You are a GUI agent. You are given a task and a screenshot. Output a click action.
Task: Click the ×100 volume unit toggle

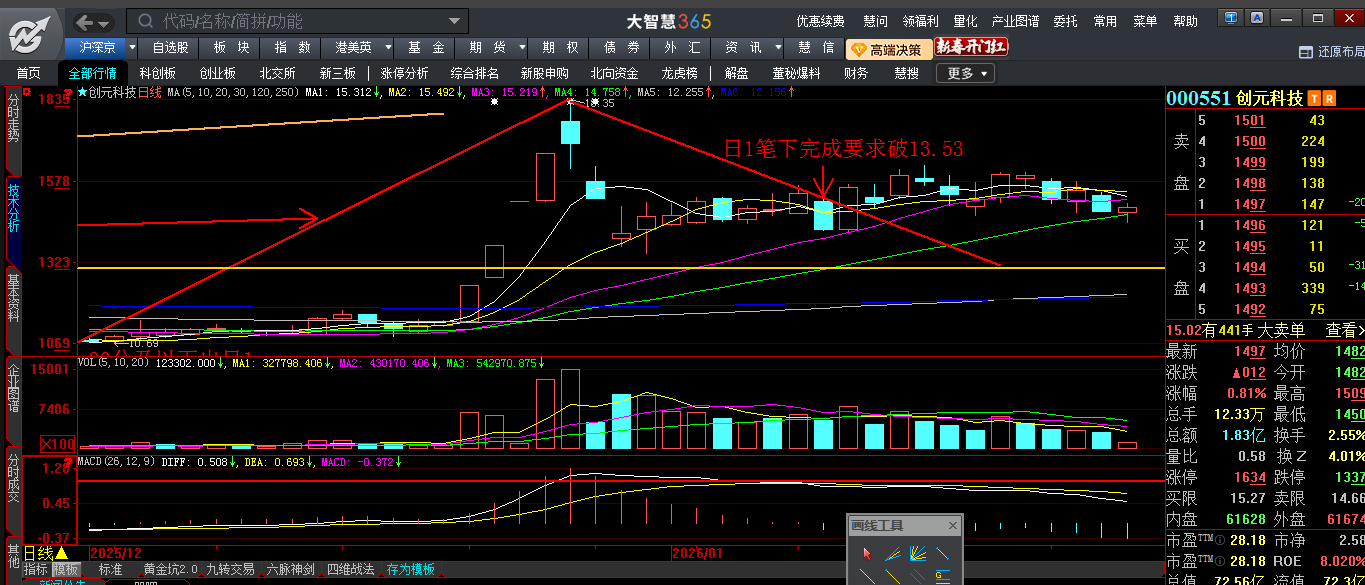tap(57, 444)
